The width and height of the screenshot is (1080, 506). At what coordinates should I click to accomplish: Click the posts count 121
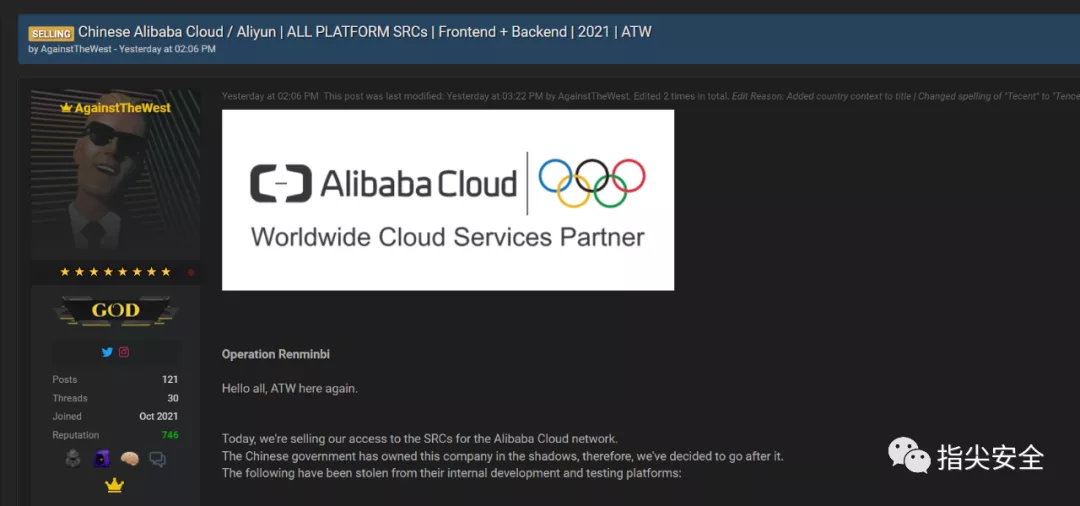pyautogui.click(x=170, y=379)
